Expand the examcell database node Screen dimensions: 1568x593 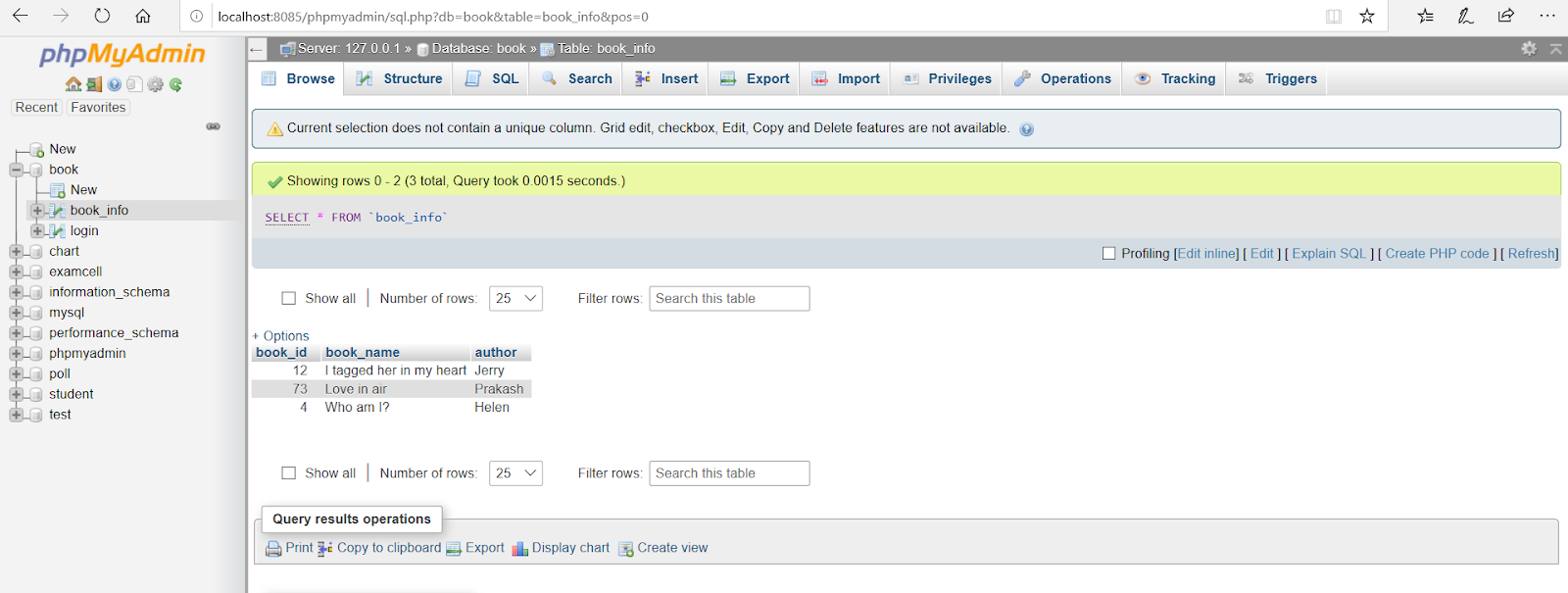pyautogui.click(x=17, y=272)
